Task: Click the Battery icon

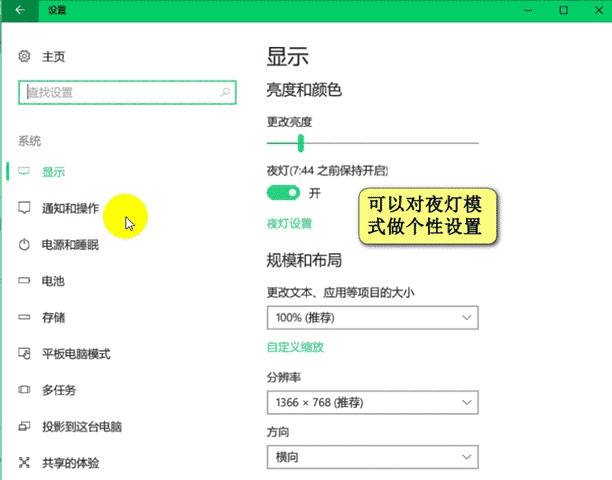Action: [25, 281]
